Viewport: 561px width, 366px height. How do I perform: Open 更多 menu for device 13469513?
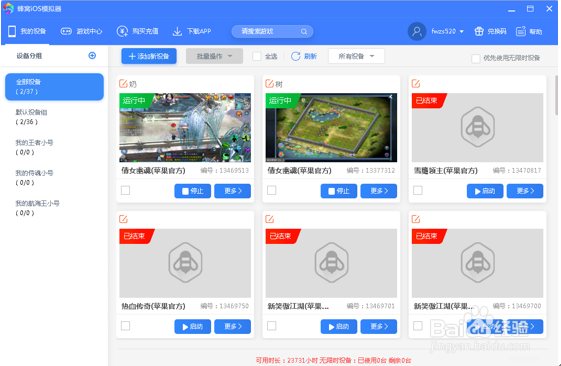click(x=233, y=191)
